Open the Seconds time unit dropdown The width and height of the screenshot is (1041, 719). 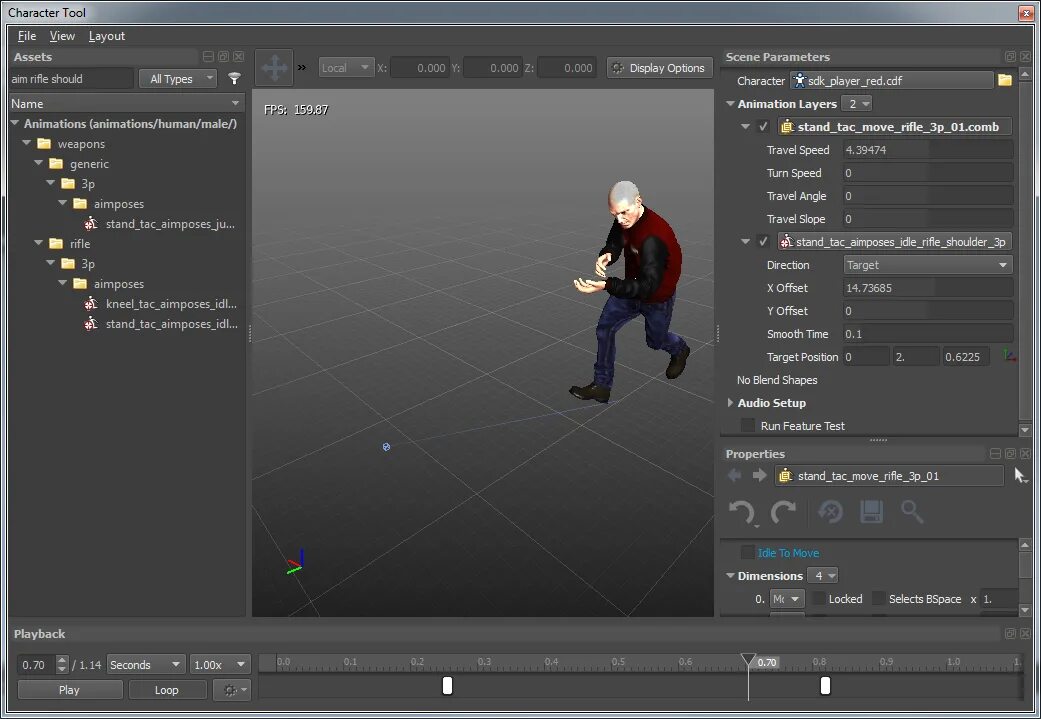pos(145,665)
